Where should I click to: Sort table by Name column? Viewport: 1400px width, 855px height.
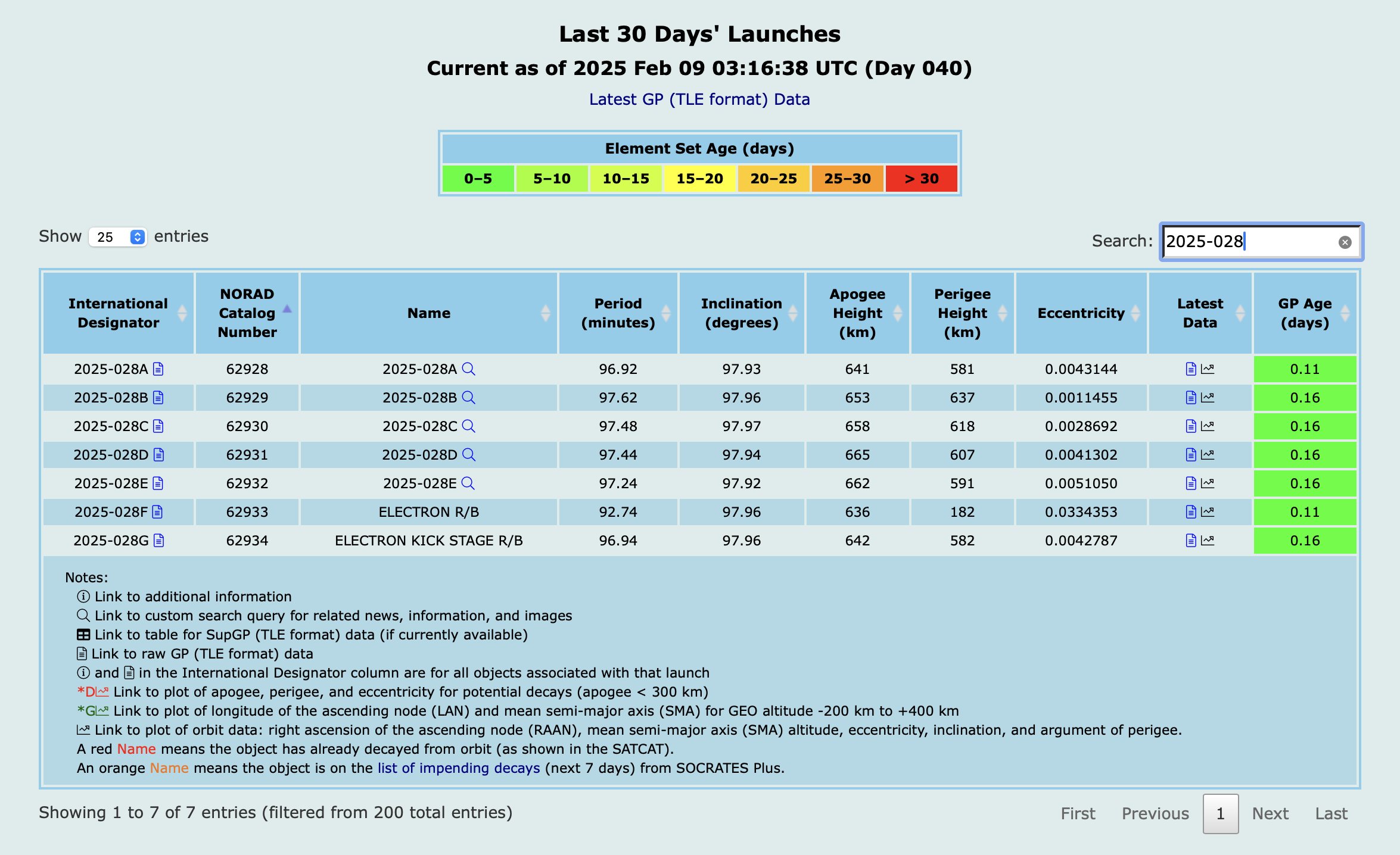pos(429,313)
